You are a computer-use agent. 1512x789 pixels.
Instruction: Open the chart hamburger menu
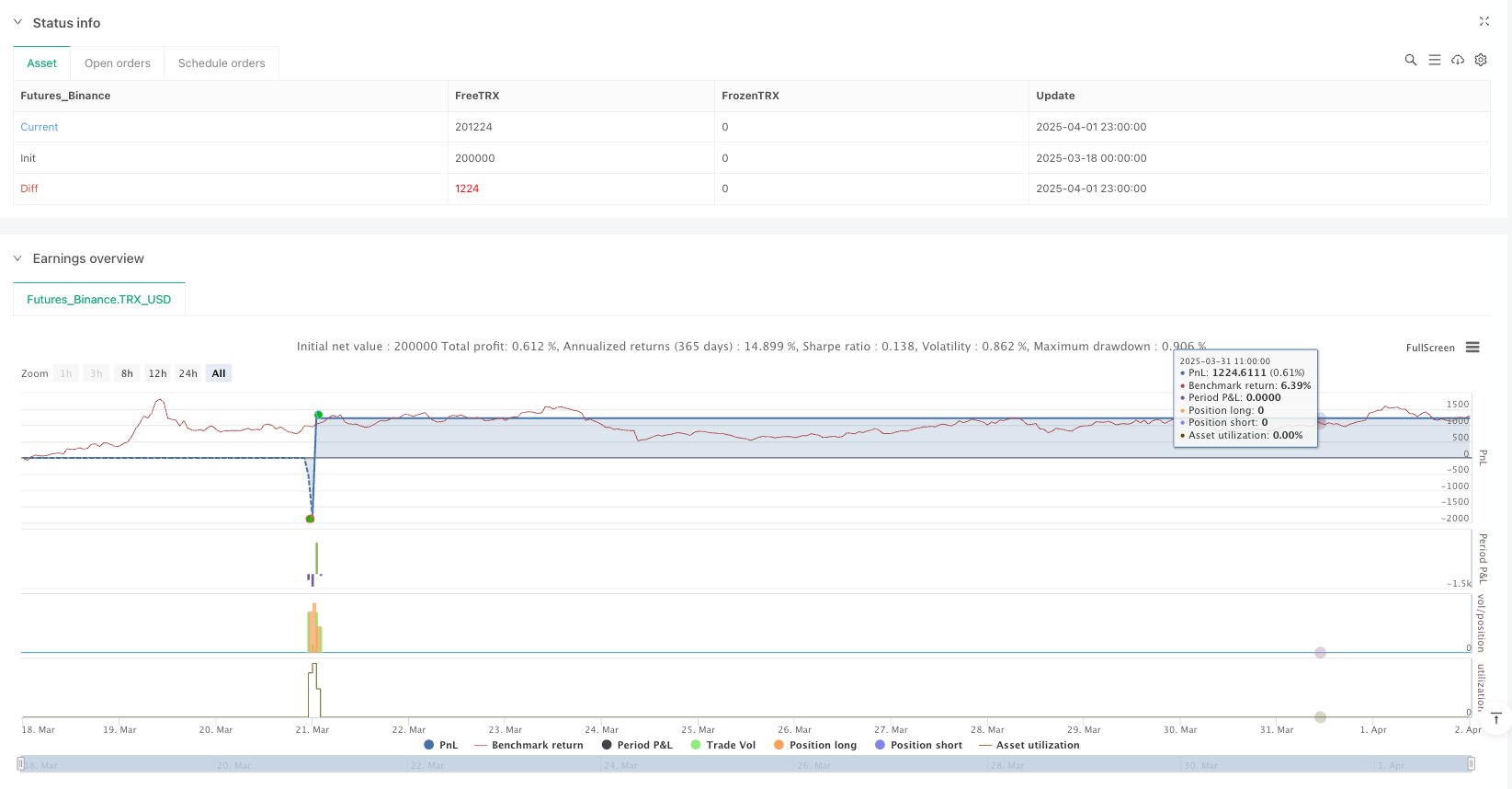pyautogui.click(x=1472, y=348)
